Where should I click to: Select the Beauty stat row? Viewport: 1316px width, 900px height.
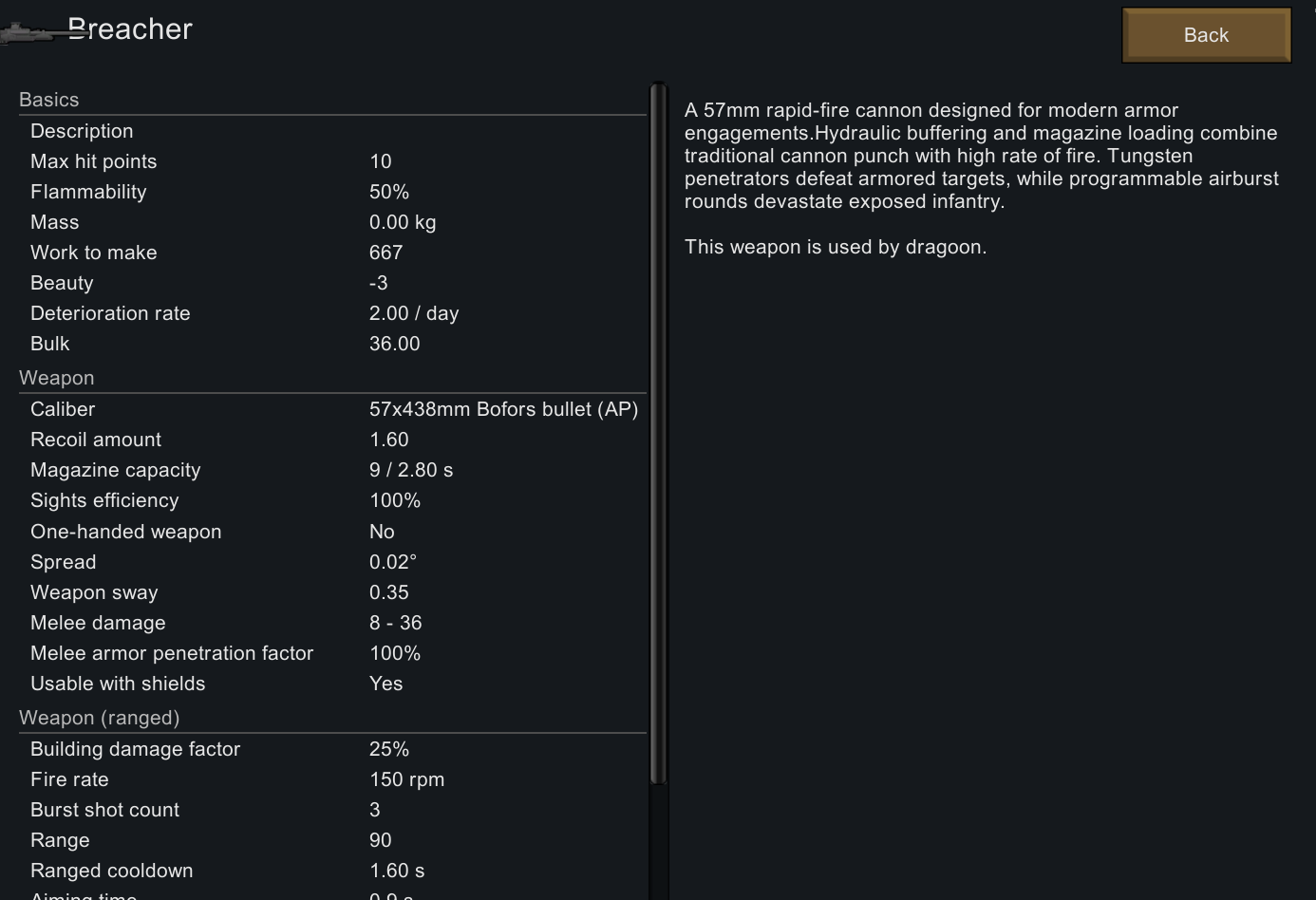coord(332,283)
